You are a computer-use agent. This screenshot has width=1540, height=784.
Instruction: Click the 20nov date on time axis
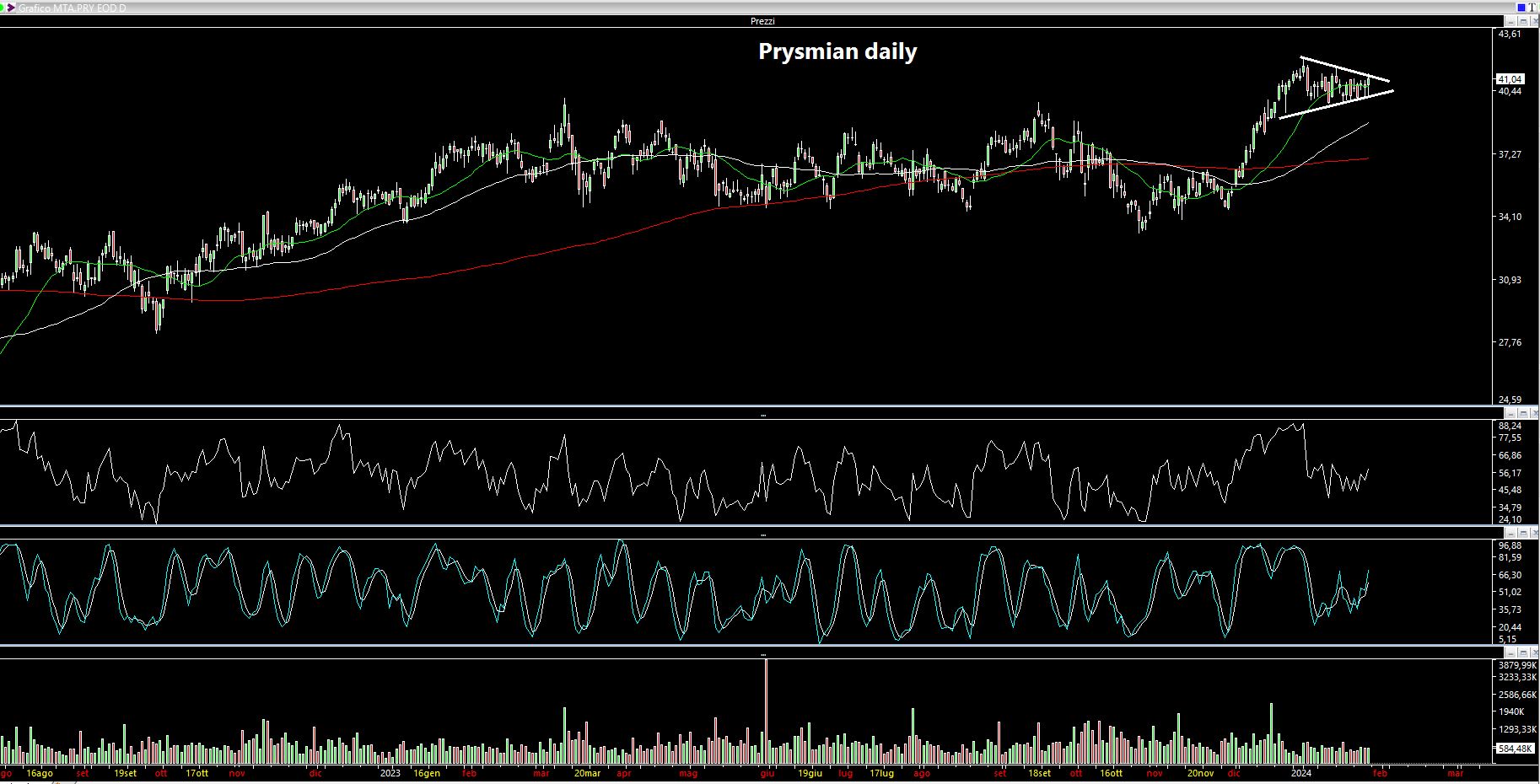[1200, 773]
